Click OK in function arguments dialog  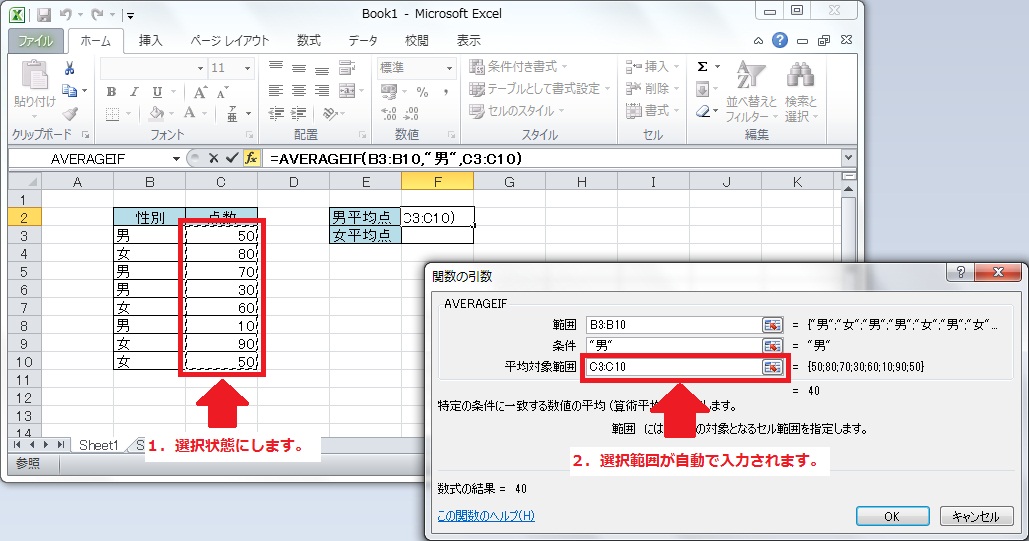pos(892,516)
